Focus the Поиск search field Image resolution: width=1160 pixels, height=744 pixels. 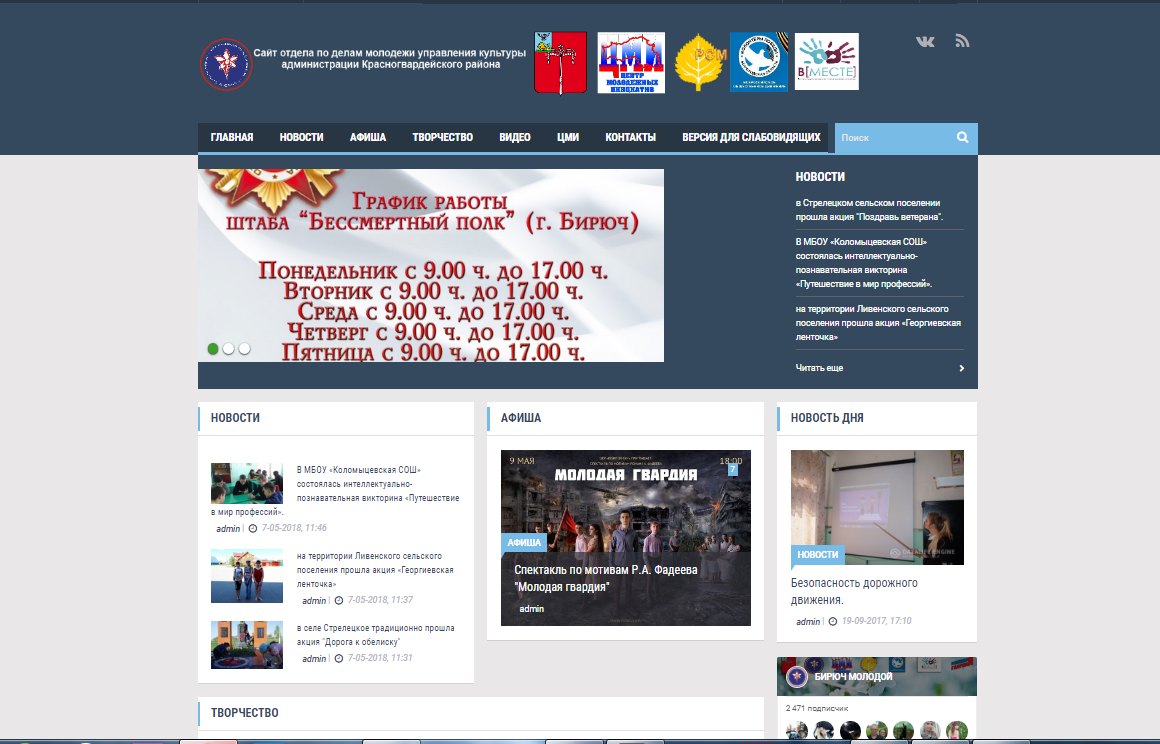(x=894, y=138)
